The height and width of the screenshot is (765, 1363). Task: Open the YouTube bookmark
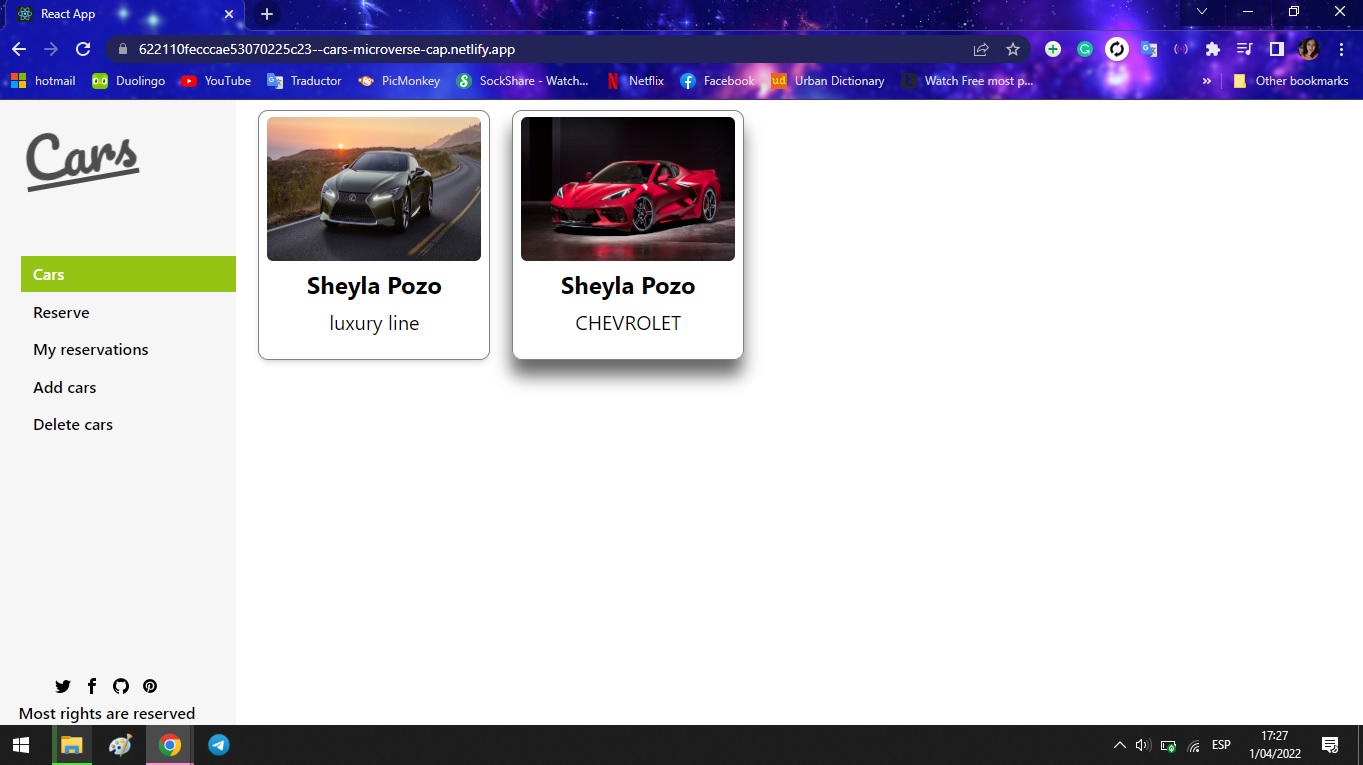point(215,81)
